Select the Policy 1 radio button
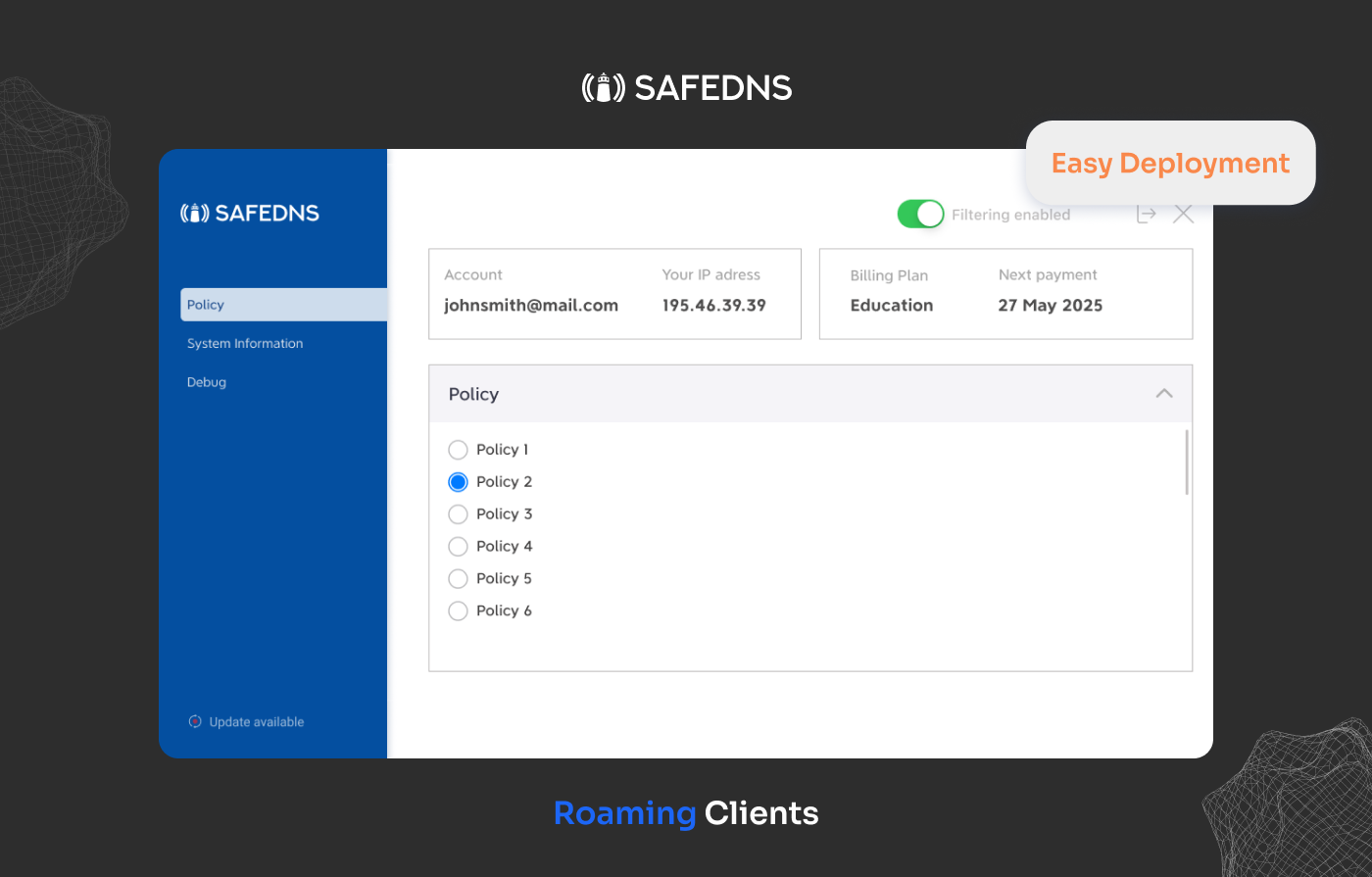This screenshot has width=1372, height=877. 457,449
